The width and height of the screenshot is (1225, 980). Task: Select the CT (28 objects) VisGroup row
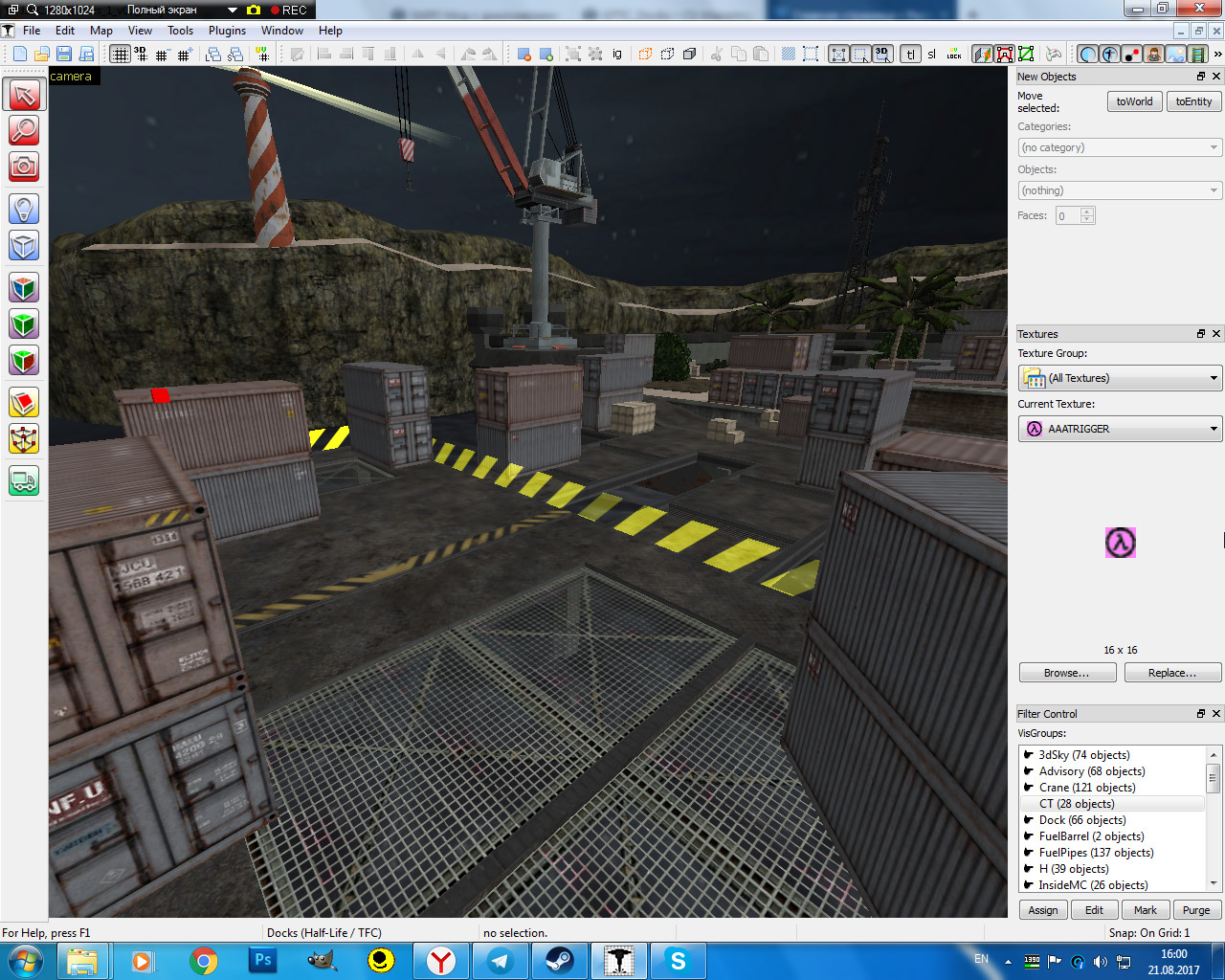(1113, 803)
